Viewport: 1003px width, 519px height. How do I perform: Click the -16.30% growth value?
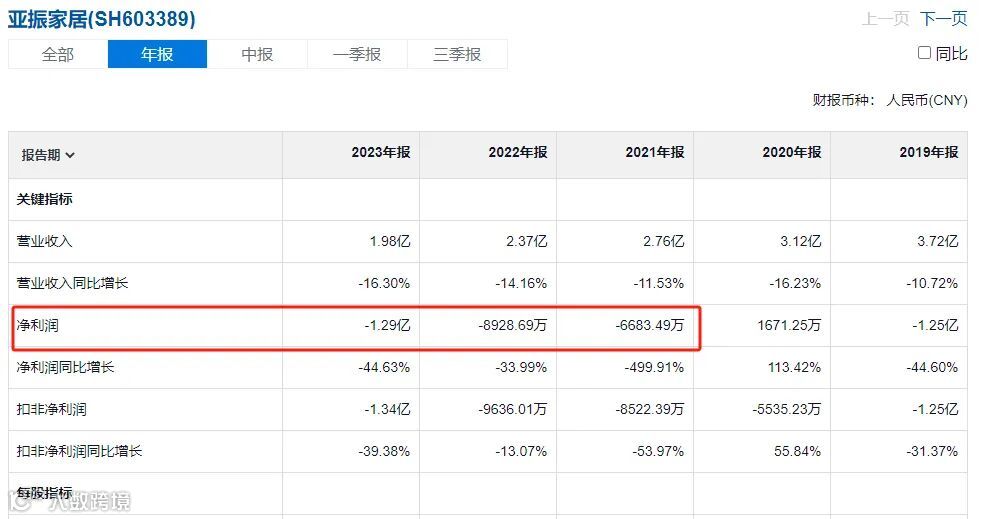(384, 283)
